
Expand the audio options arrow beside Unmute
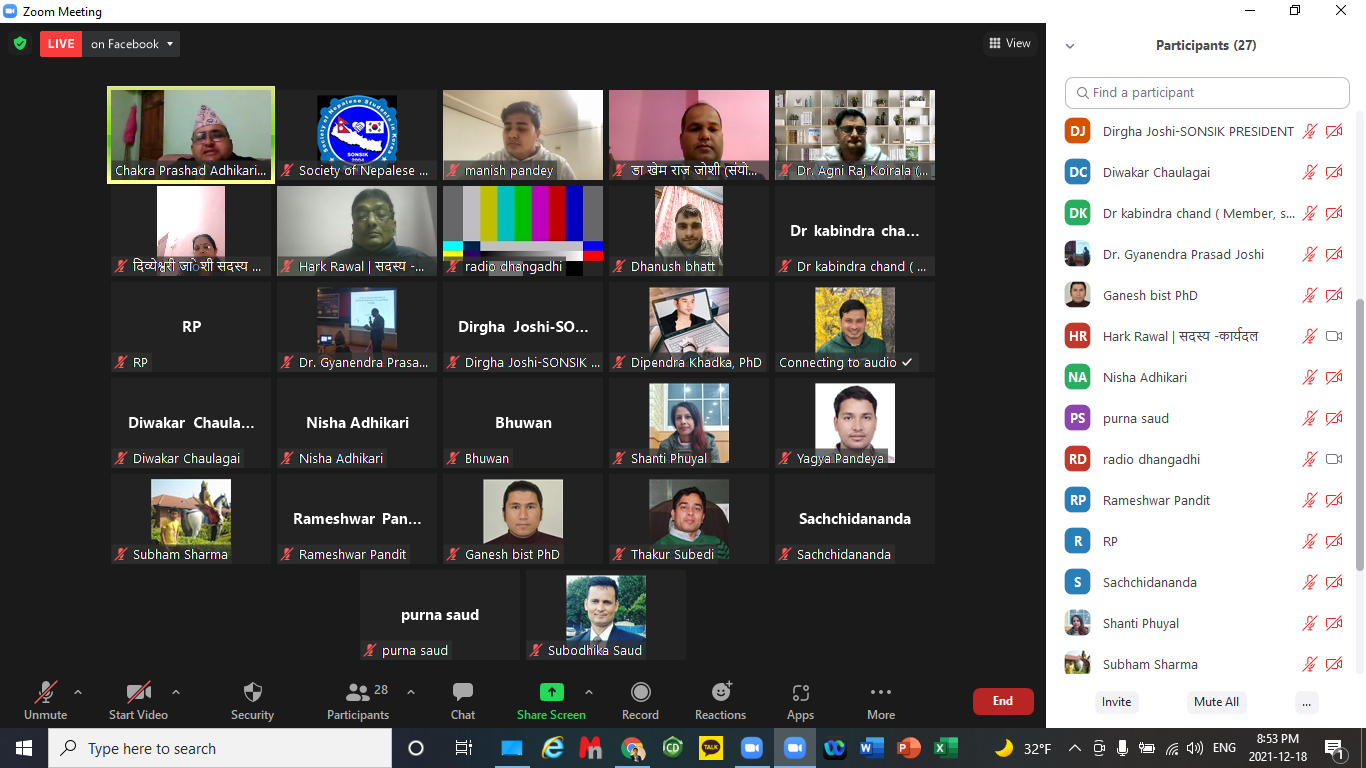(78, 692)
